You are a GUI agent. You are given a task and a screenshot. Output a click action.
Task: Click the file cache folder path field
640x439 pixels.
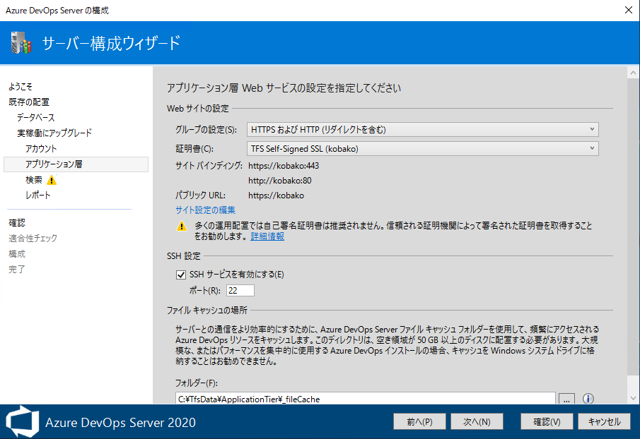pos(365,399)
